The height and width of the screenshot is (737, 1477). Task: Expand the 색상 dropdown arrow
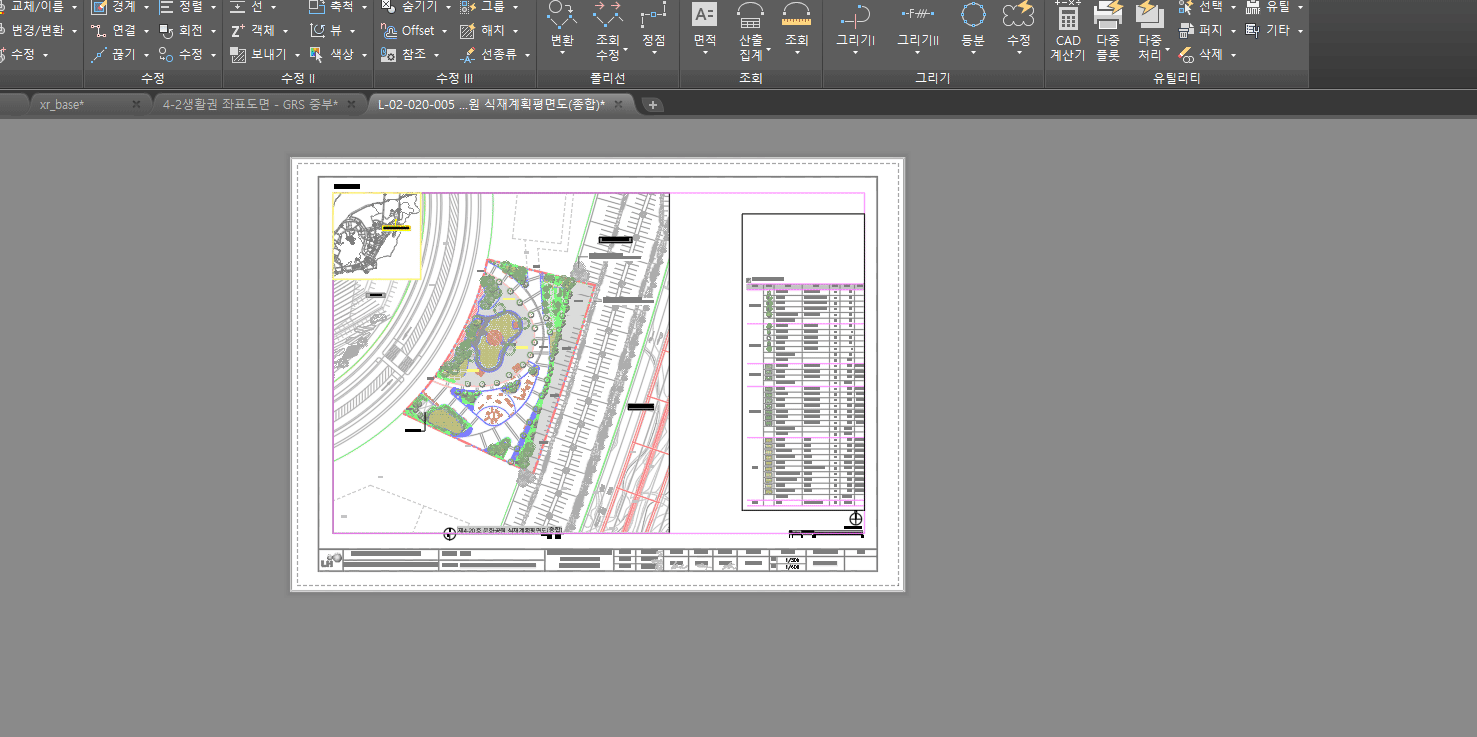(x=365, y=55)
